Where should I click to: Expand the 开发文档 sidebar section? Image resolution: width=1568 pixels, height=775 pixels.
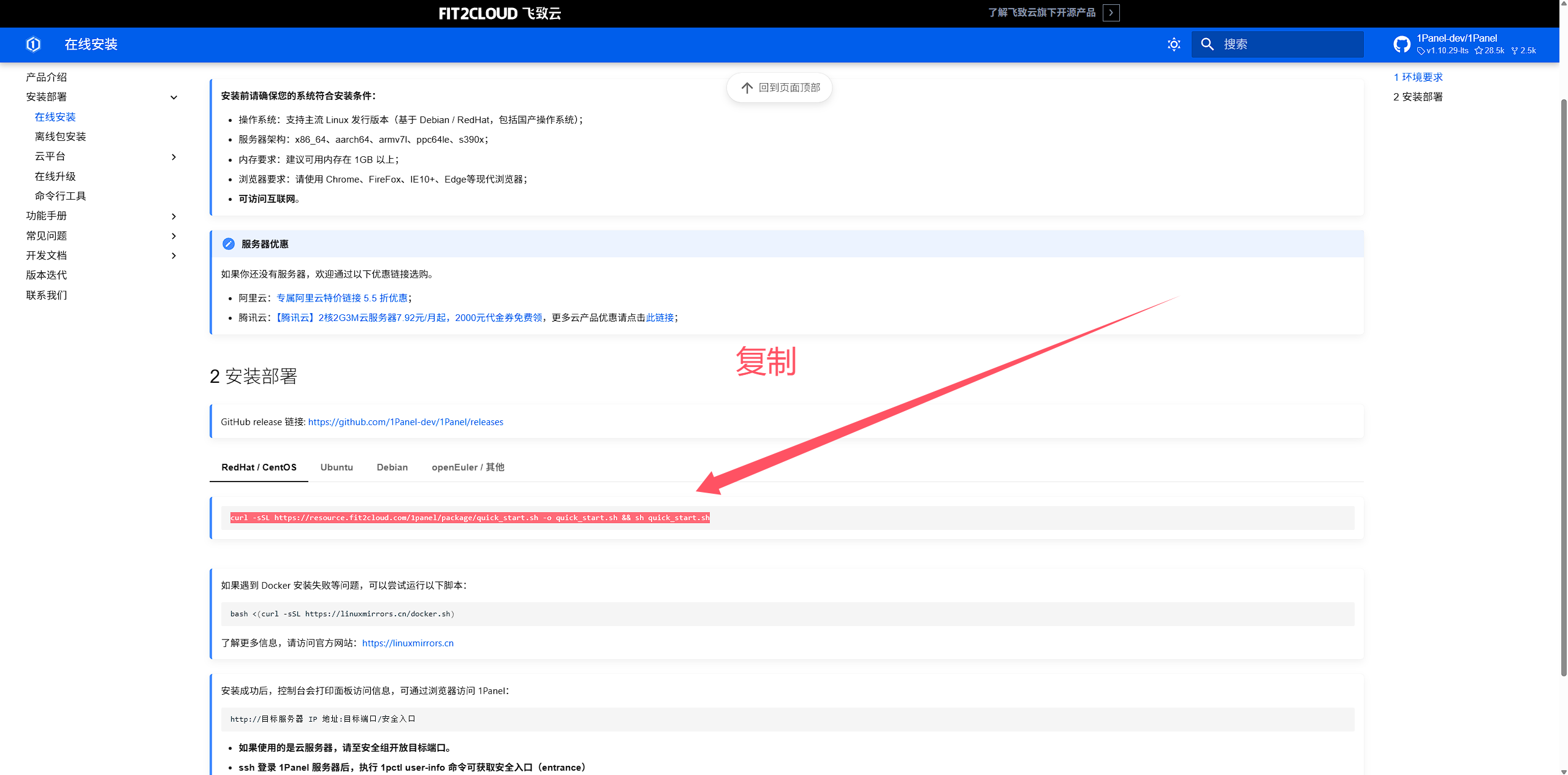[x=173, y=255]
